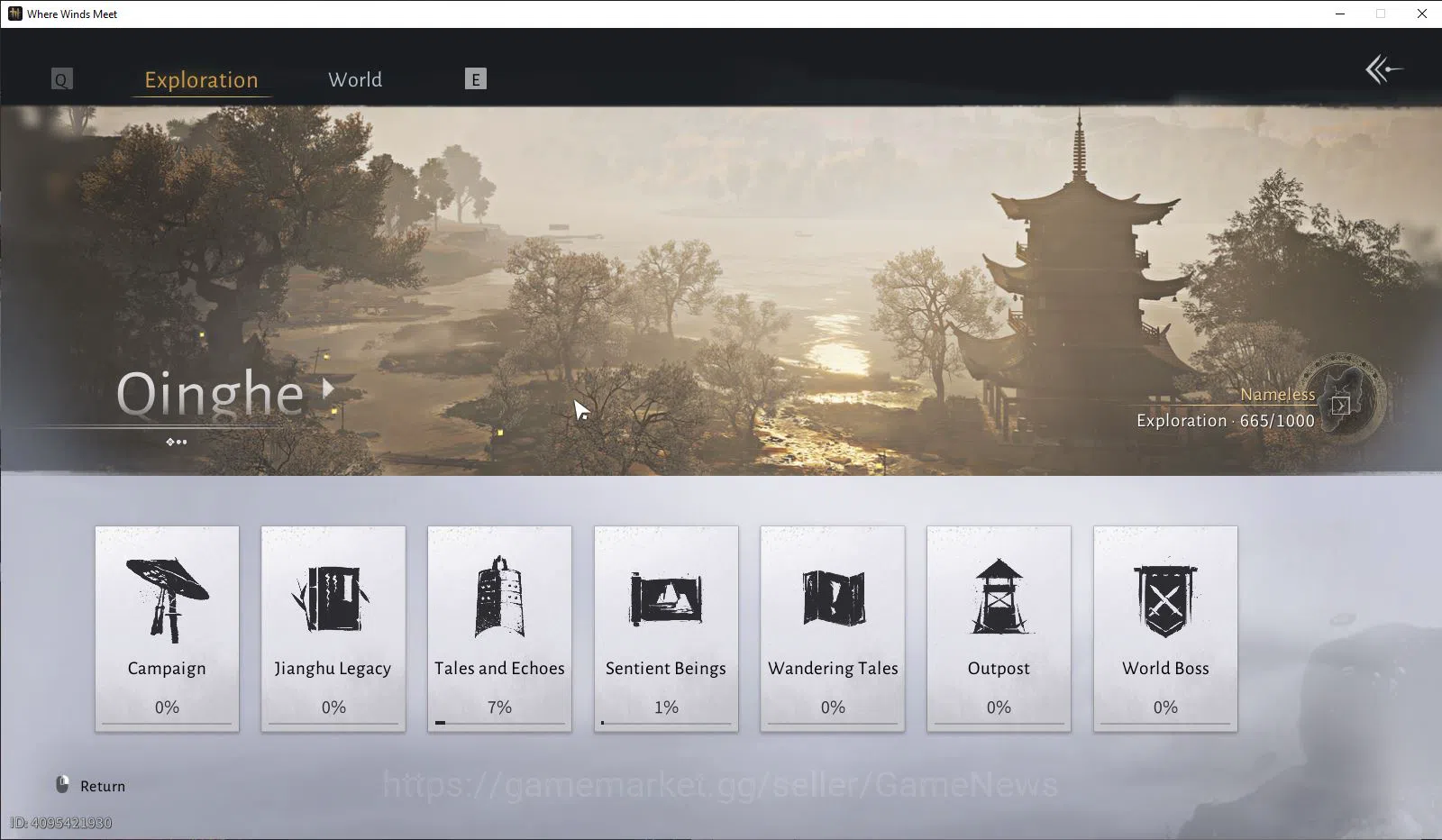
Task: Select the Sentient Beings scroll icon
Action: point(666,598)
